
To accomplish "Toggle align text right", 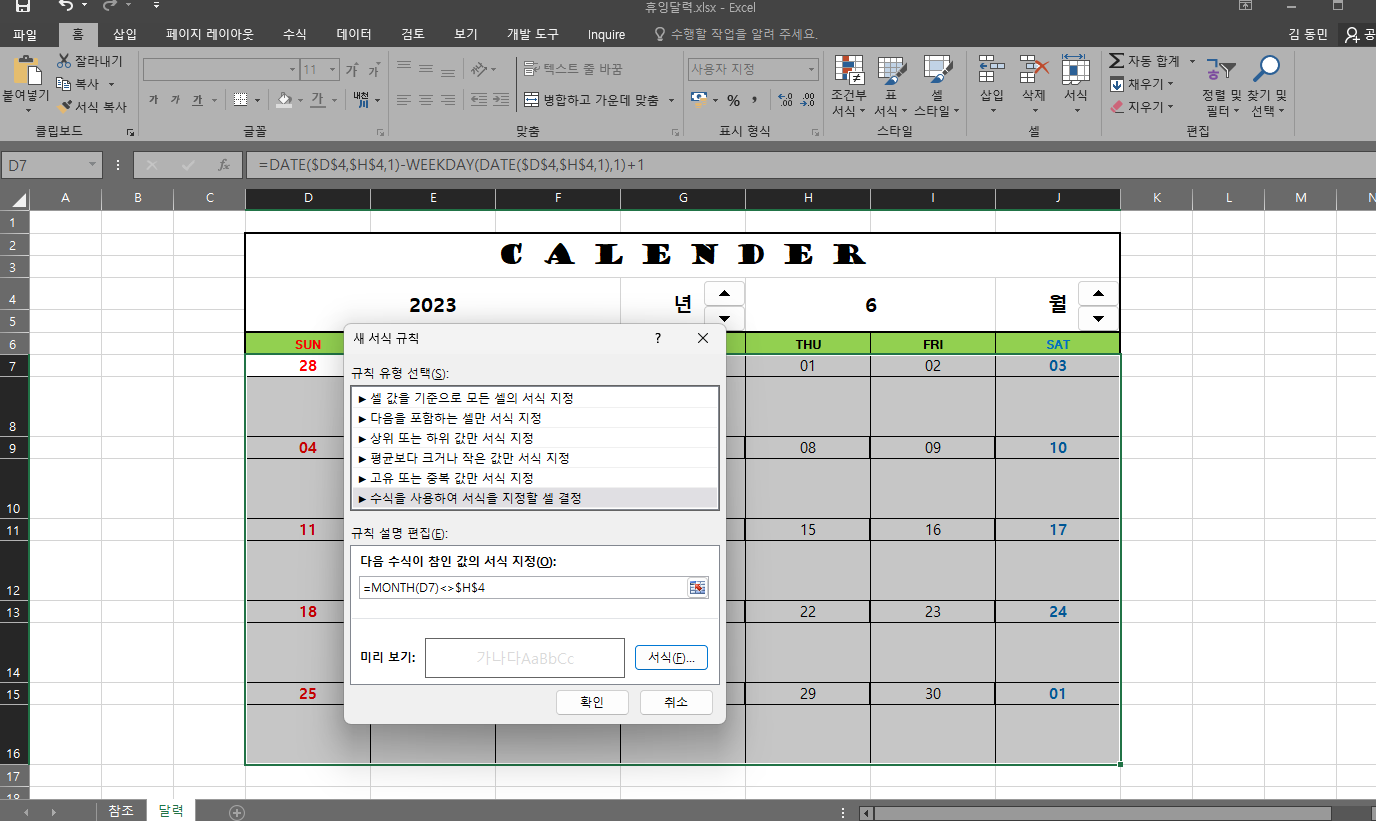I will tap(449, 100).
